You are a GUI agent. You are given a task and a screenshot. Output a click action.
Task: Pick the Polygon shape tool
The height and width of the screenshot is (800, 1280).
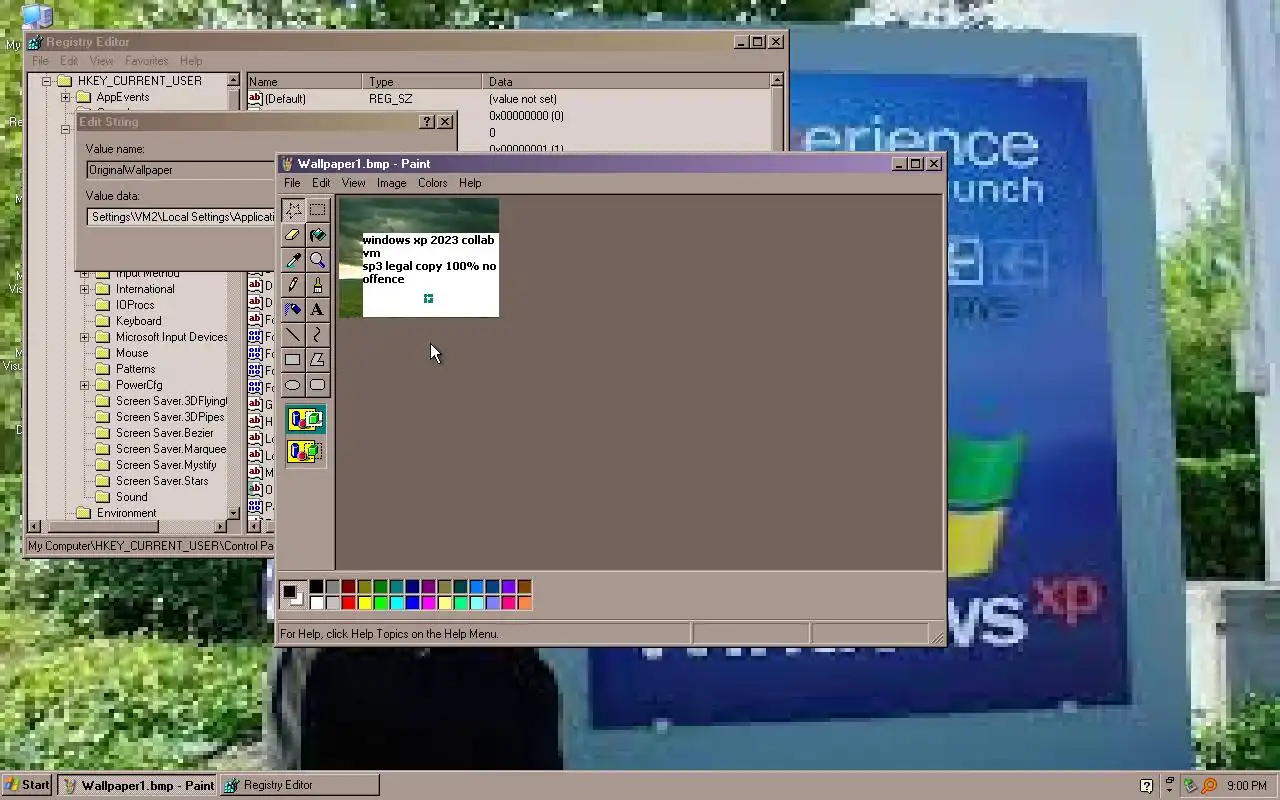pos(318,360)
